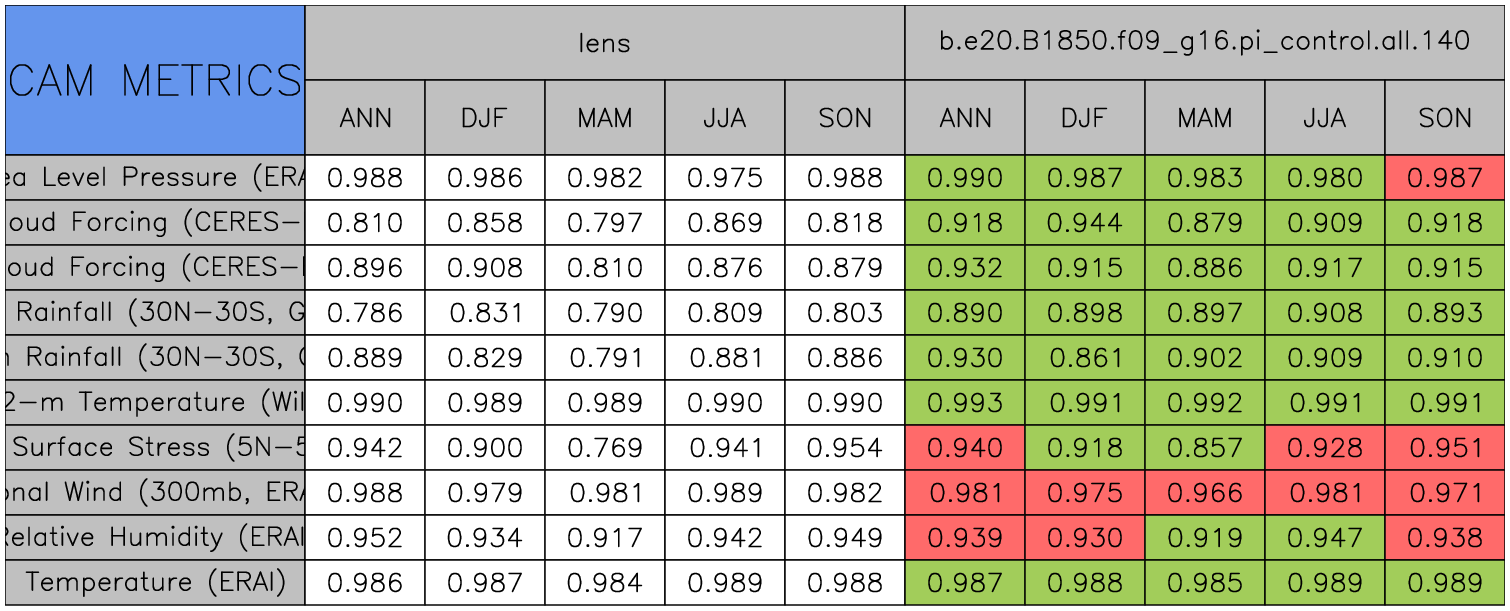Click the CAM METRICS header cell
The width and height of the screenshot is (1510, 611).
point(155,80)
